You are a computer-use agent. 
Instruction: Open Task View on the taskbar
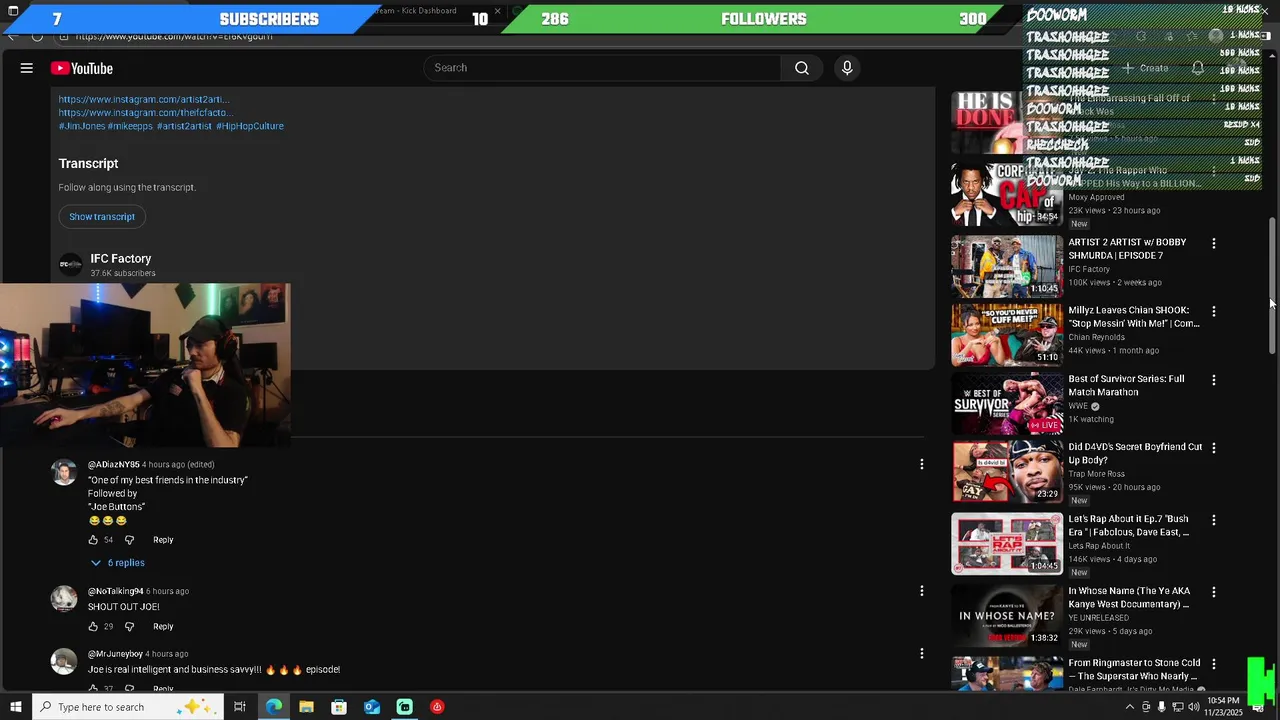[240, 707]
